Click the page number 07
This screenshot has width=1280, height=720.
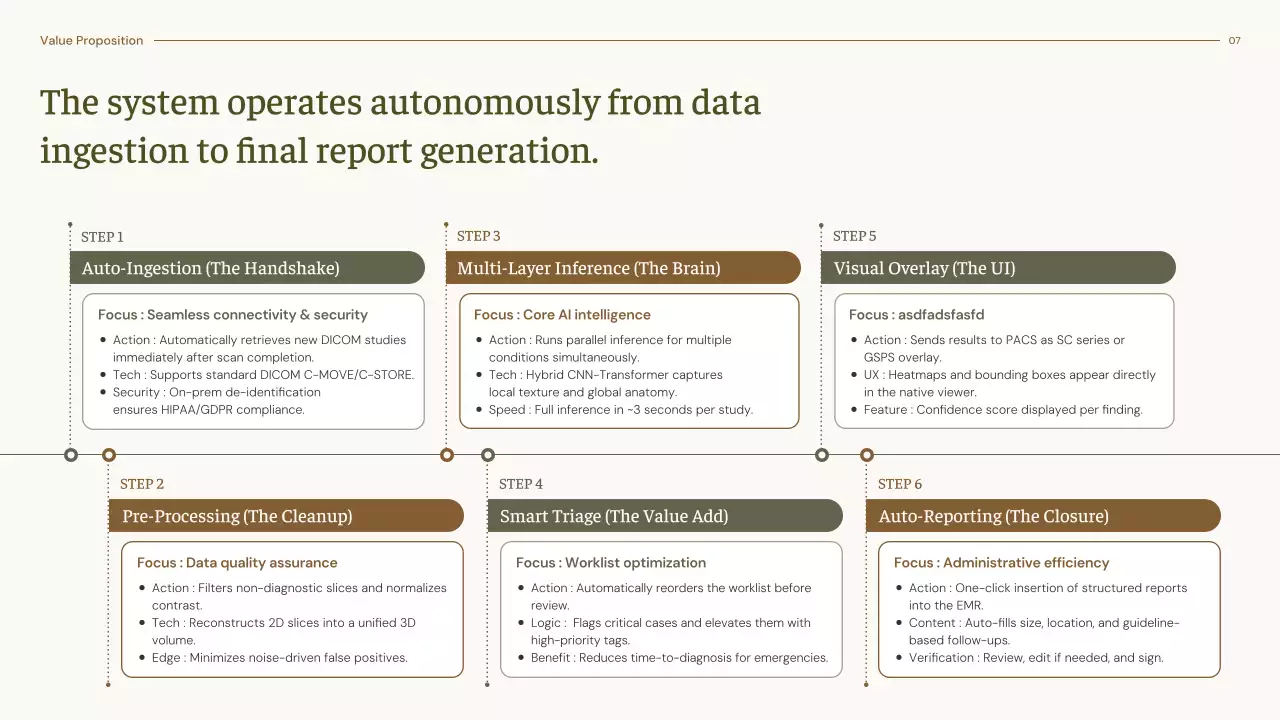click(x=1234, y=41)
